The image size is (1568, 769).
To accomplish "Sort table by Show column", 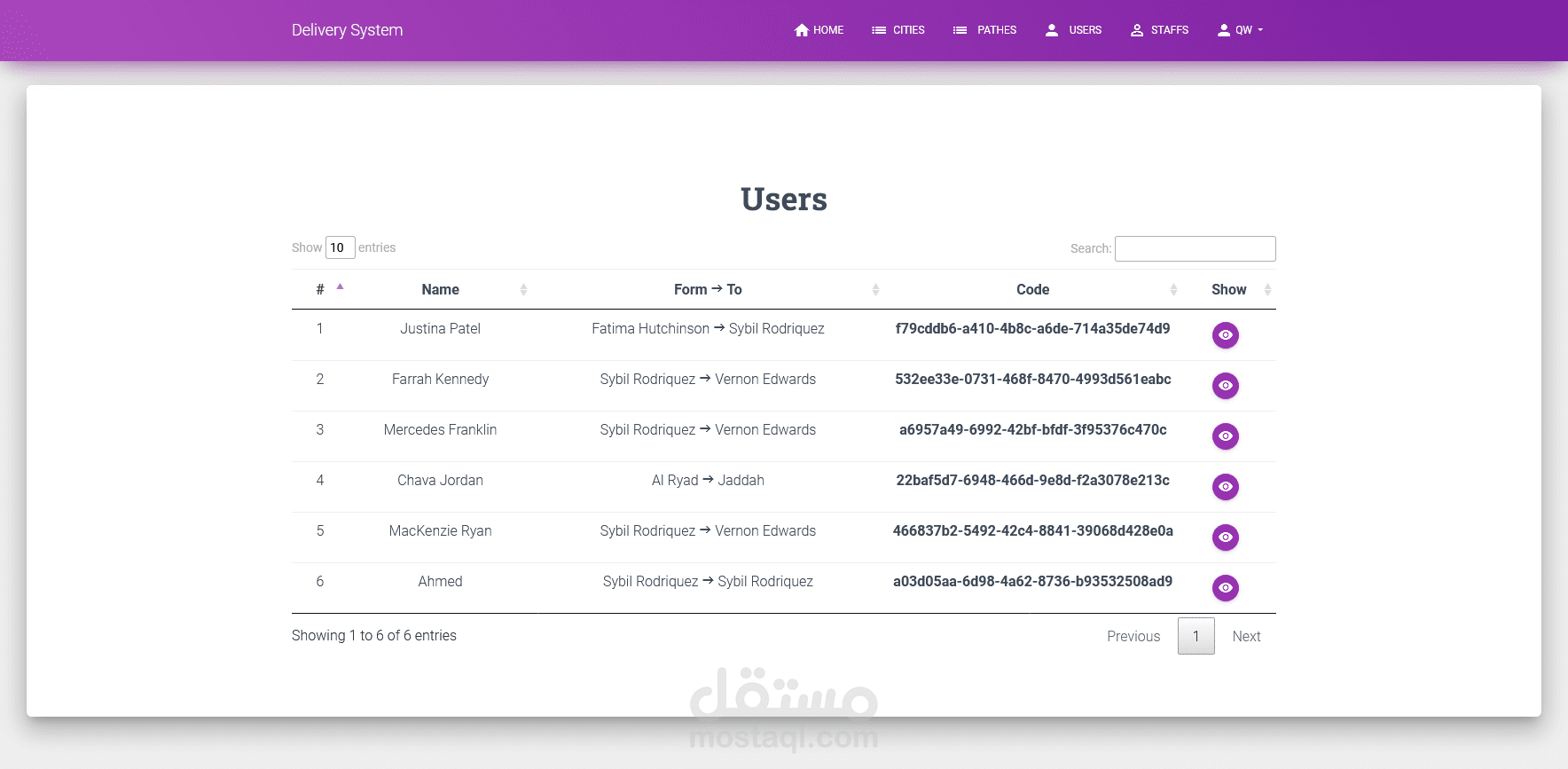I will 1229,289.
